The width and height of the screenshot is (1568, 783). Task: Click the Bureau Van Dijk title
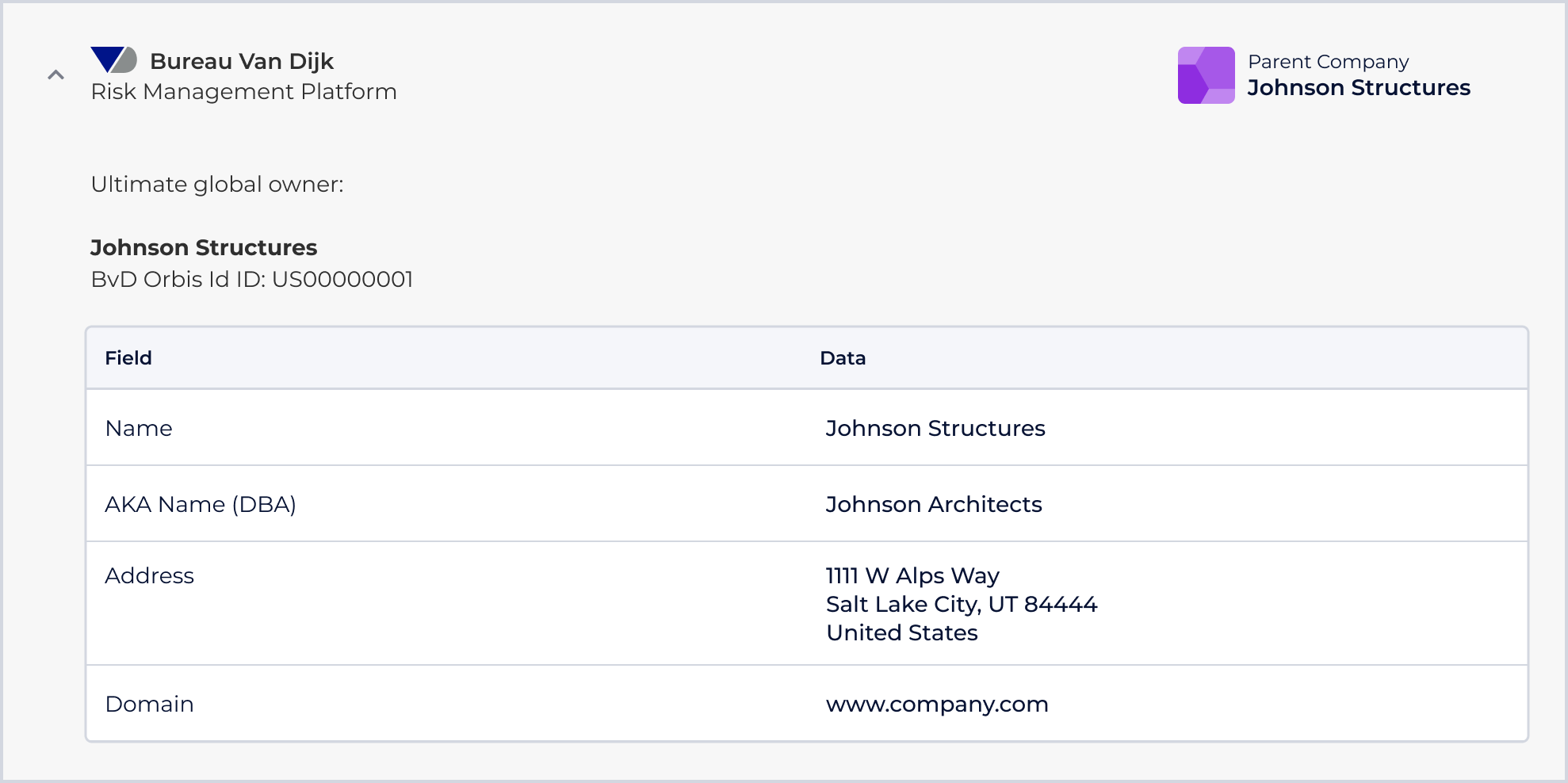pos(242,61)
